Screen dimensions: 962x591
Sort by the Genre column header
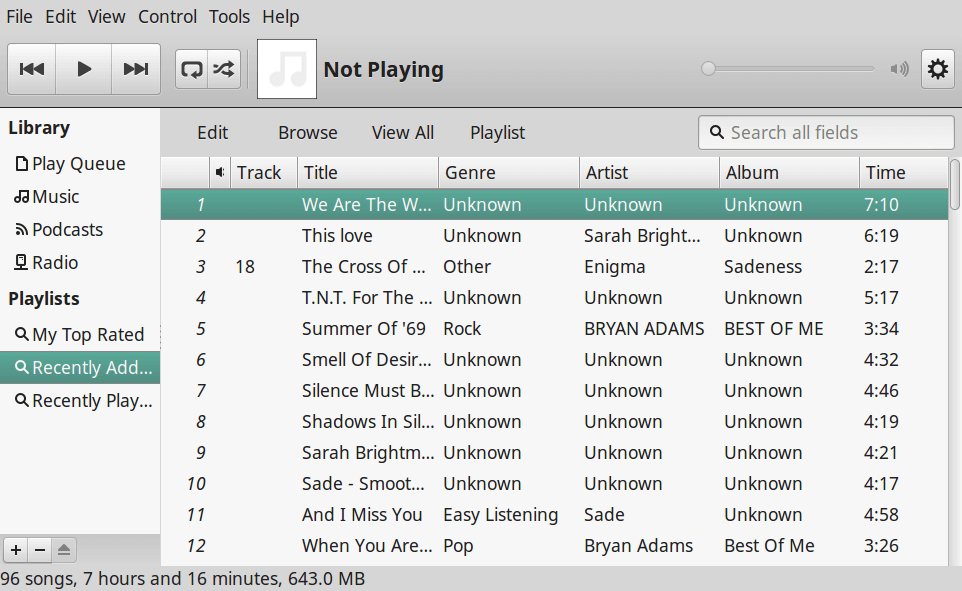point(509,172)
